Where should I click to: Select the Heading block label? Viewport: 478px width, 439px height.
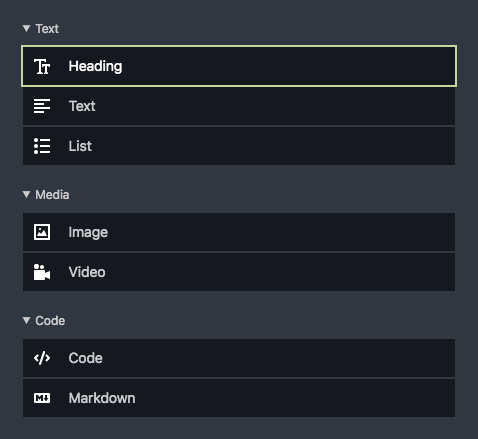point(95,66)
